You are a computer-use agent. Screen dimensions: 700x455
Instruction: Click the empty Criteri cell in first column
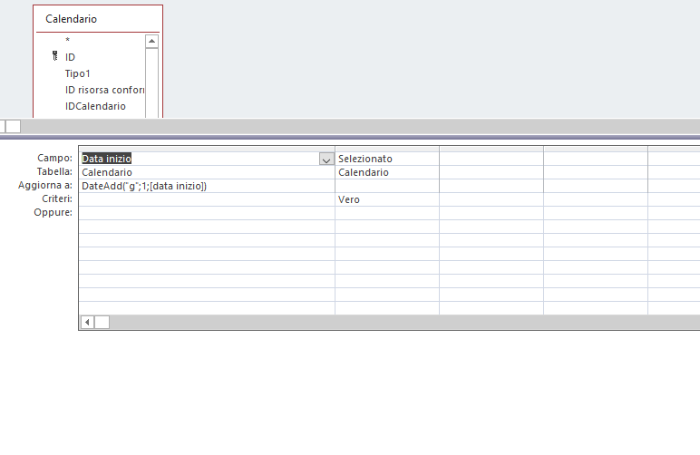click(206, 200)
